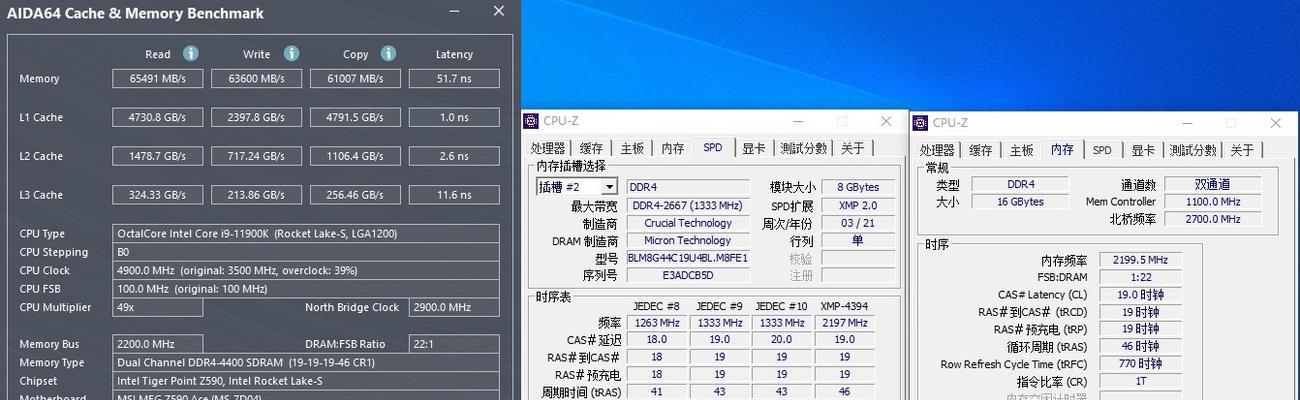Viewport: 1300px width, 400px height.
Task: Open 显卡 tab in the right CPU-Z window
Action: [1143, 150]
